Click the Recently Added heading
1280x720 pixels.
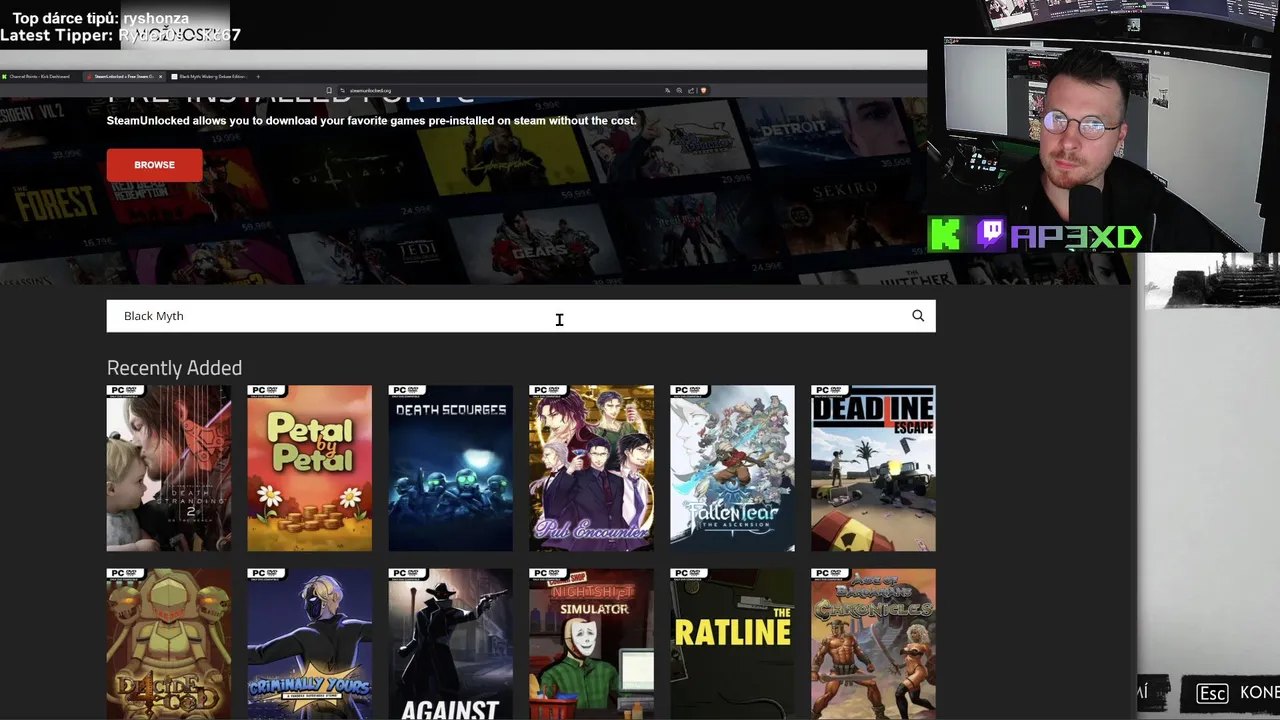click(174, 368)
